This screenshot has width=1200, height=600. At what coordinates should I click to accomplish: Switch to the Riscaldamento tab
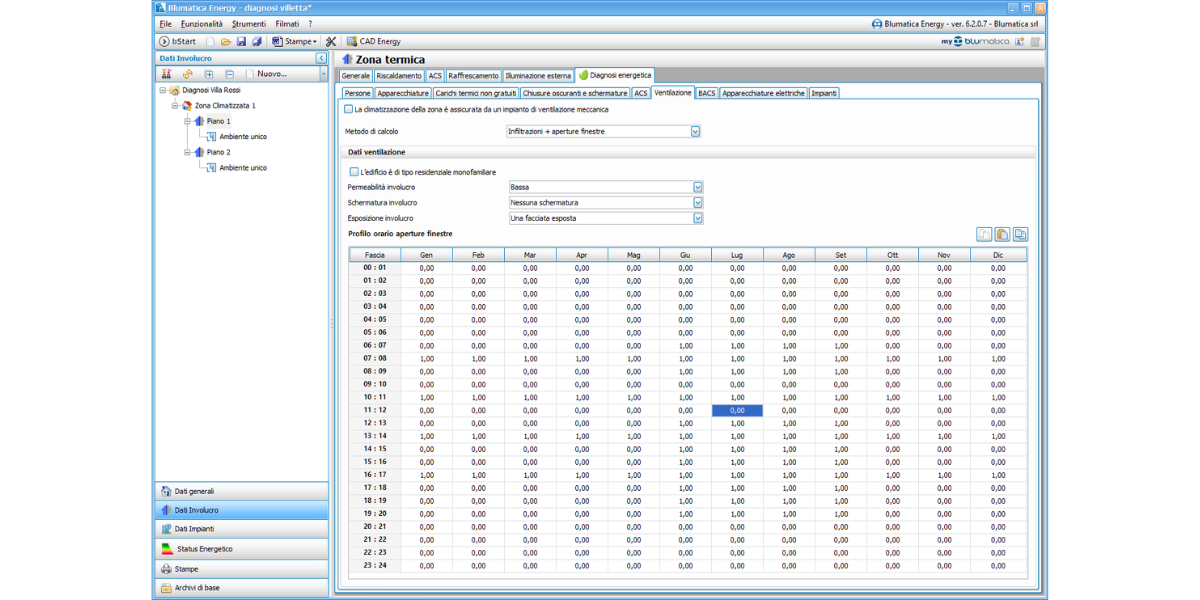pyautogui.click(x=399, y=75)
